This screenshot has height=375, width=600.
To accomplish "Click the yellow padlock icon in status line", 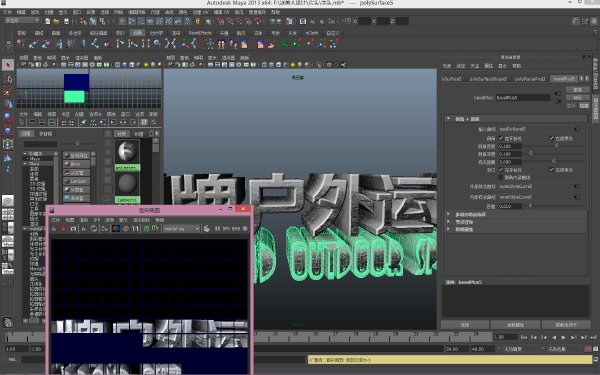I will pos(197,21).
